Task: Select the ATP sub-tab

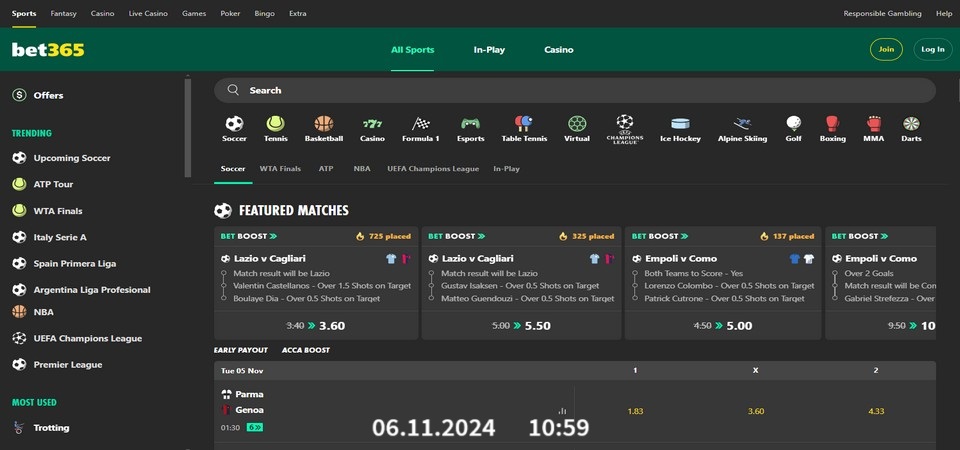Action: [326, 168]
